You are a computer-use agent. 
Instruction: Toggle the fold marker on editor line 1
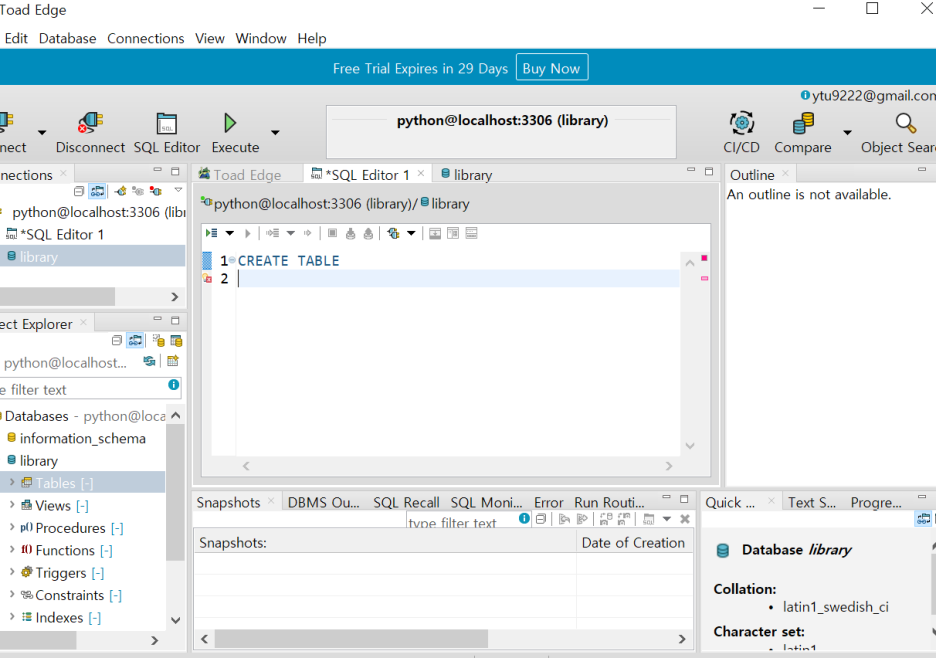[232, 260]
